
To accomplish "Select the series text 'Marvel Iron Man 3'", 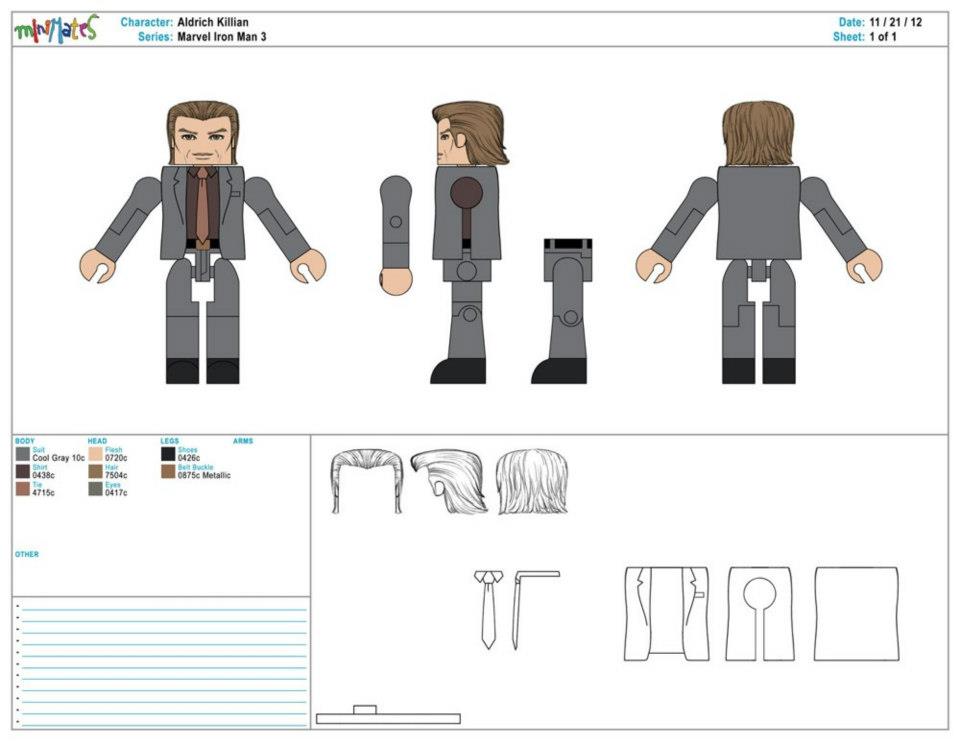I will point(222,37).
